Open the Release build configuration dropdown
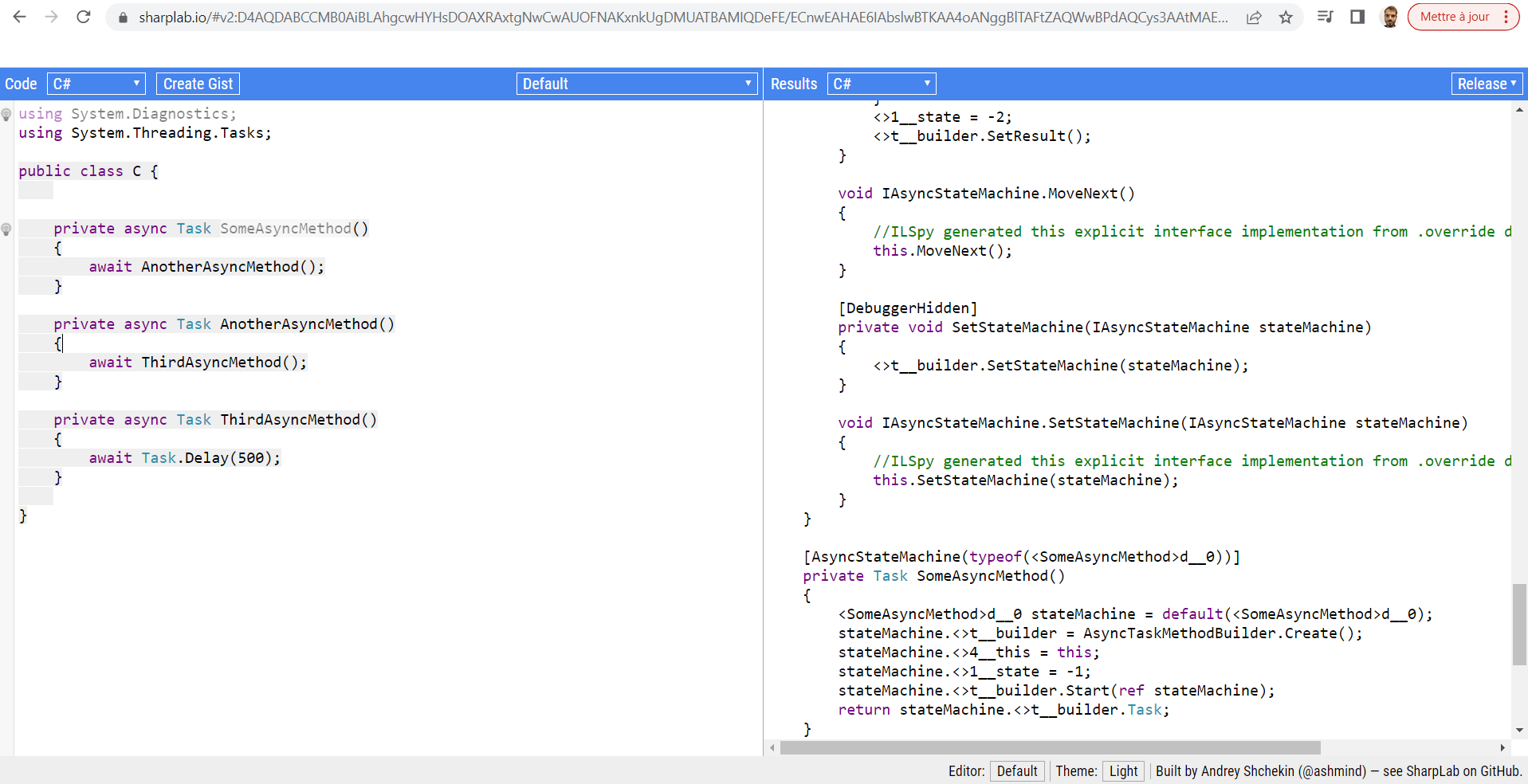Screen dimensions: 1528x784 pyautogui.click(x=1486, y=83)
